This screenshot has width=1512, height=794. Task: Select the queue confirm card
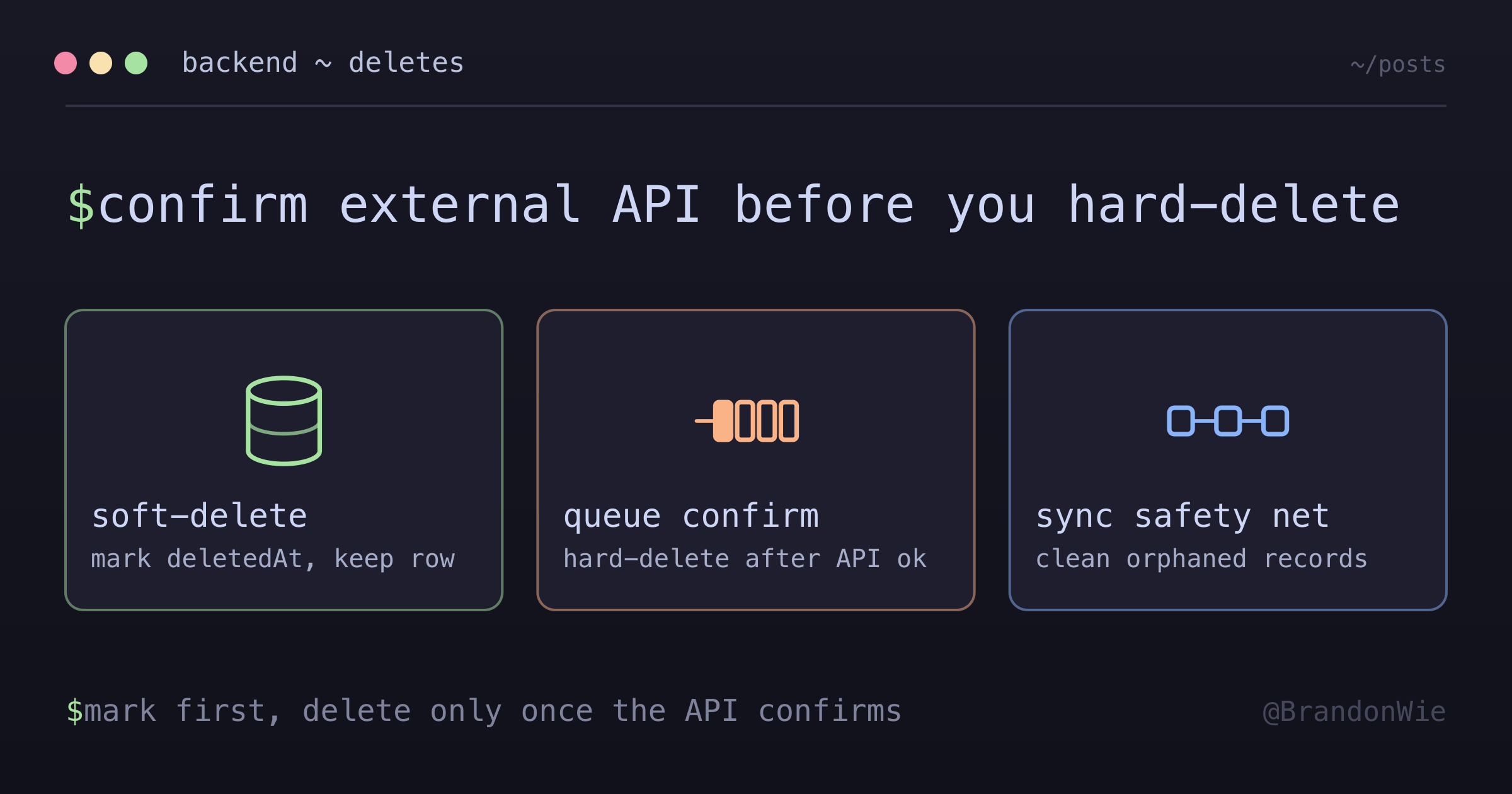[x=756, y=460]
